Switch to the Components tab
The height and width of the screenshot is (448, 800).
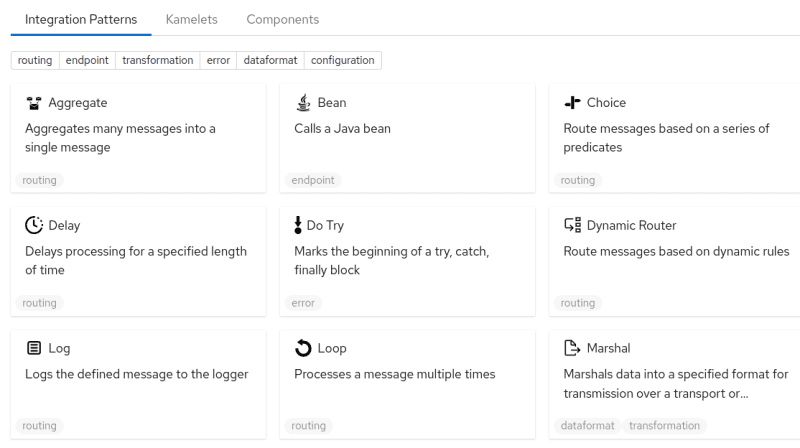(x=282, y=19)
